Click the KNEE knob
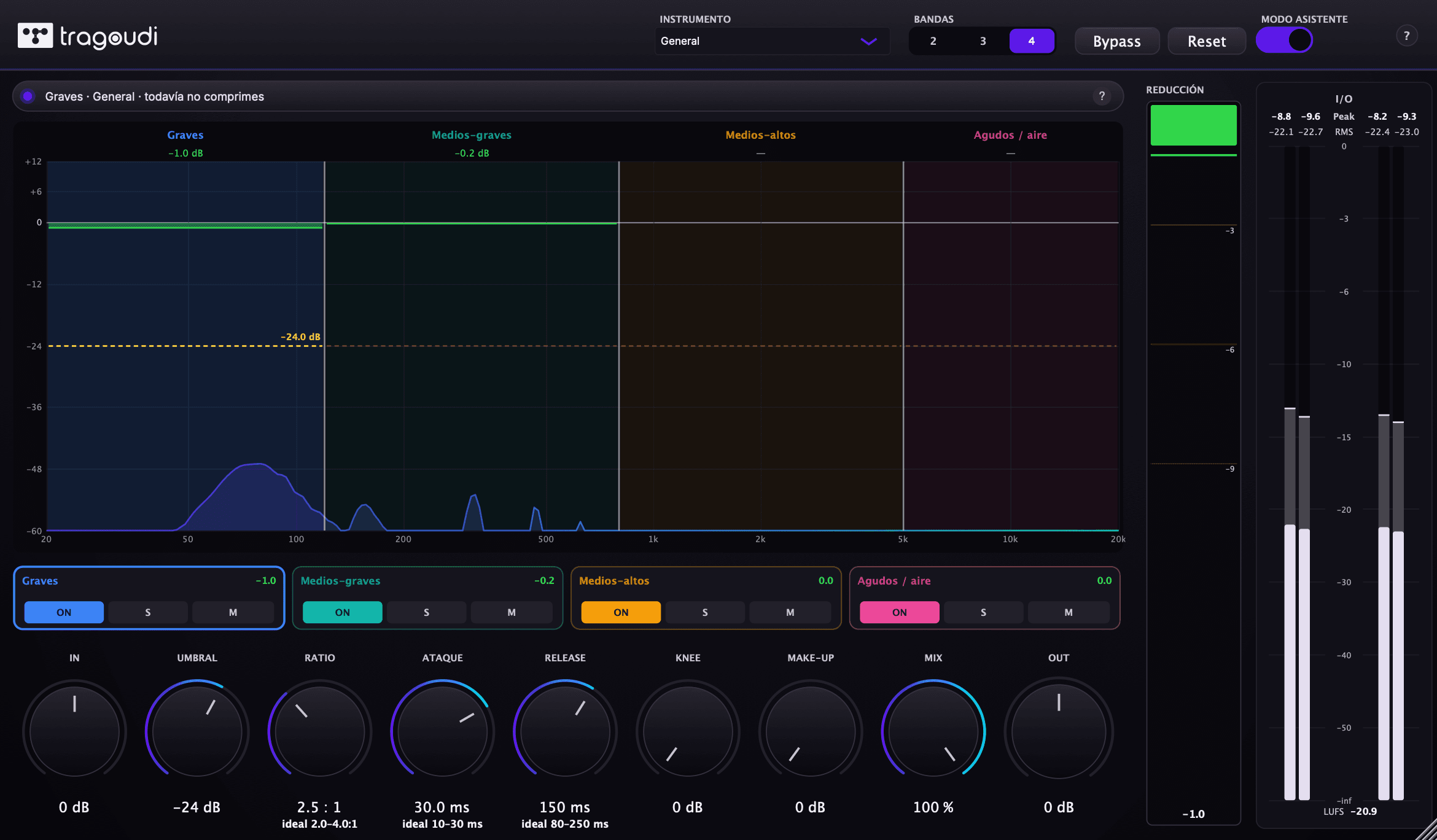Image resolution: width=1437 pixels, height=840 pixels. click(688, 730)
